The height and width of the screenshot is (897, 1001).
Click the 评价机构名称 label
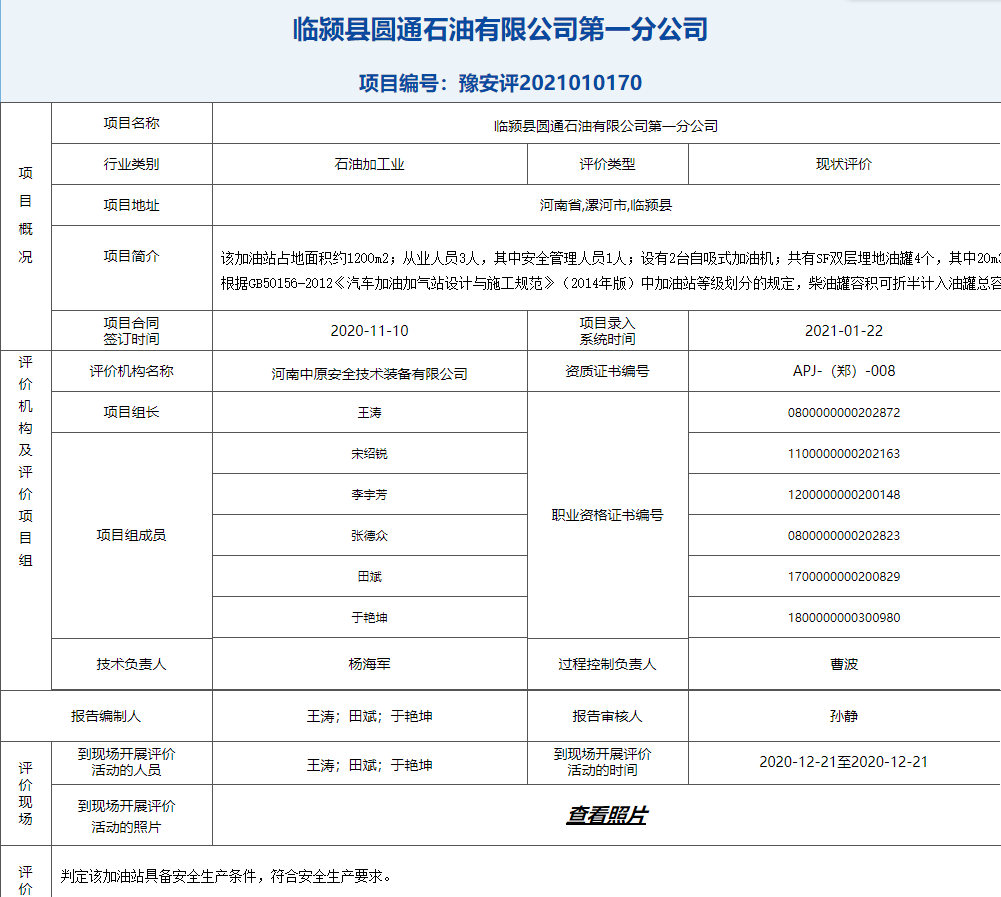(132, 371)
